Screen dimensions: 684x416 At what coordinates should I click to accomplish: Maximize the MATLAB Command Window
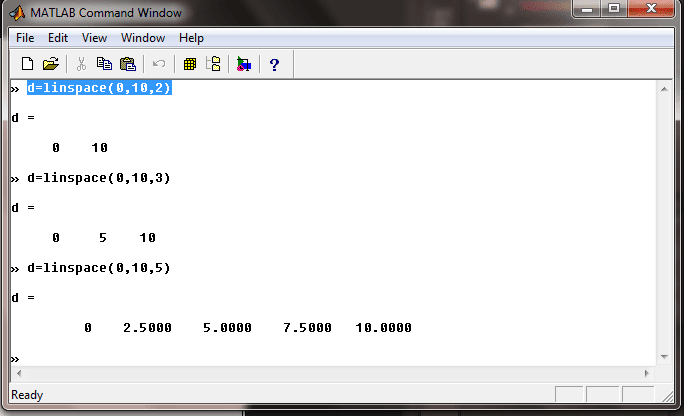tap(614, 9)
